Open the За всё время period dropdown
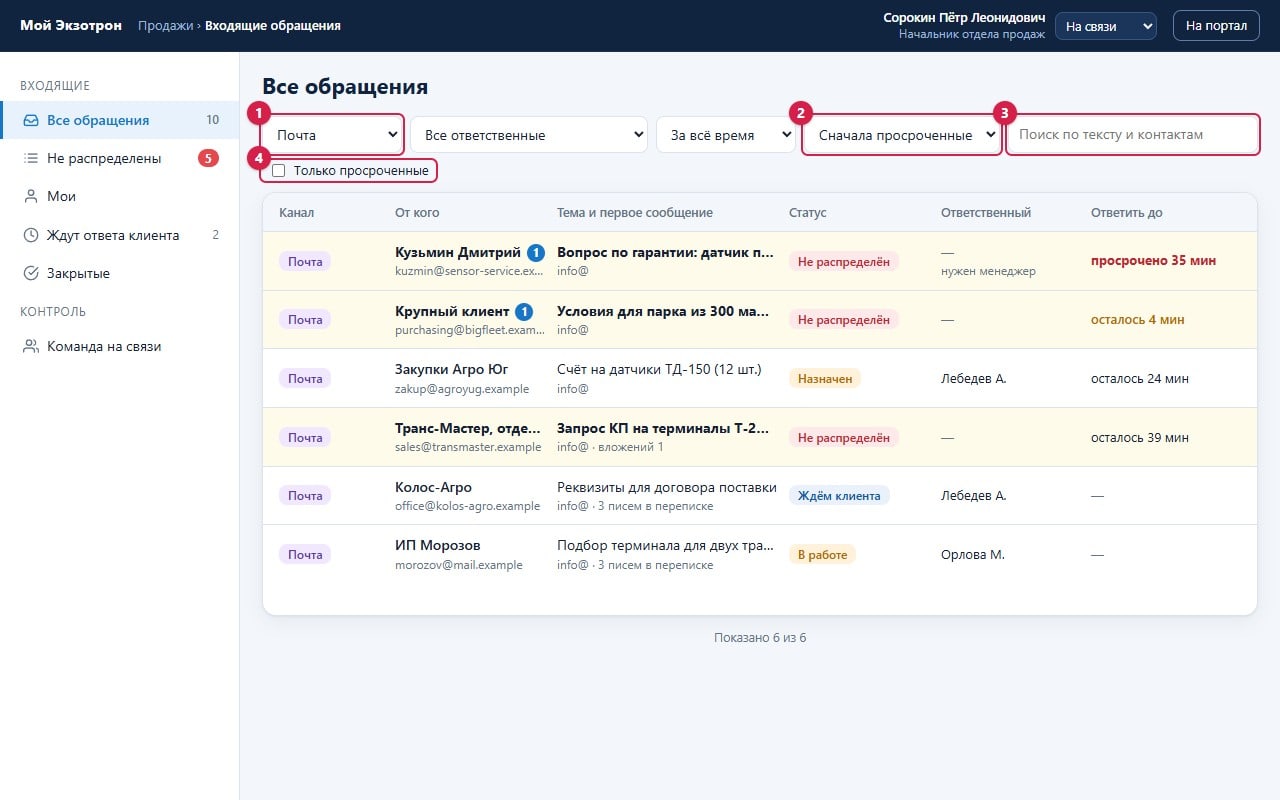This screenshot has height=800, width=1280. pos(726,134)
